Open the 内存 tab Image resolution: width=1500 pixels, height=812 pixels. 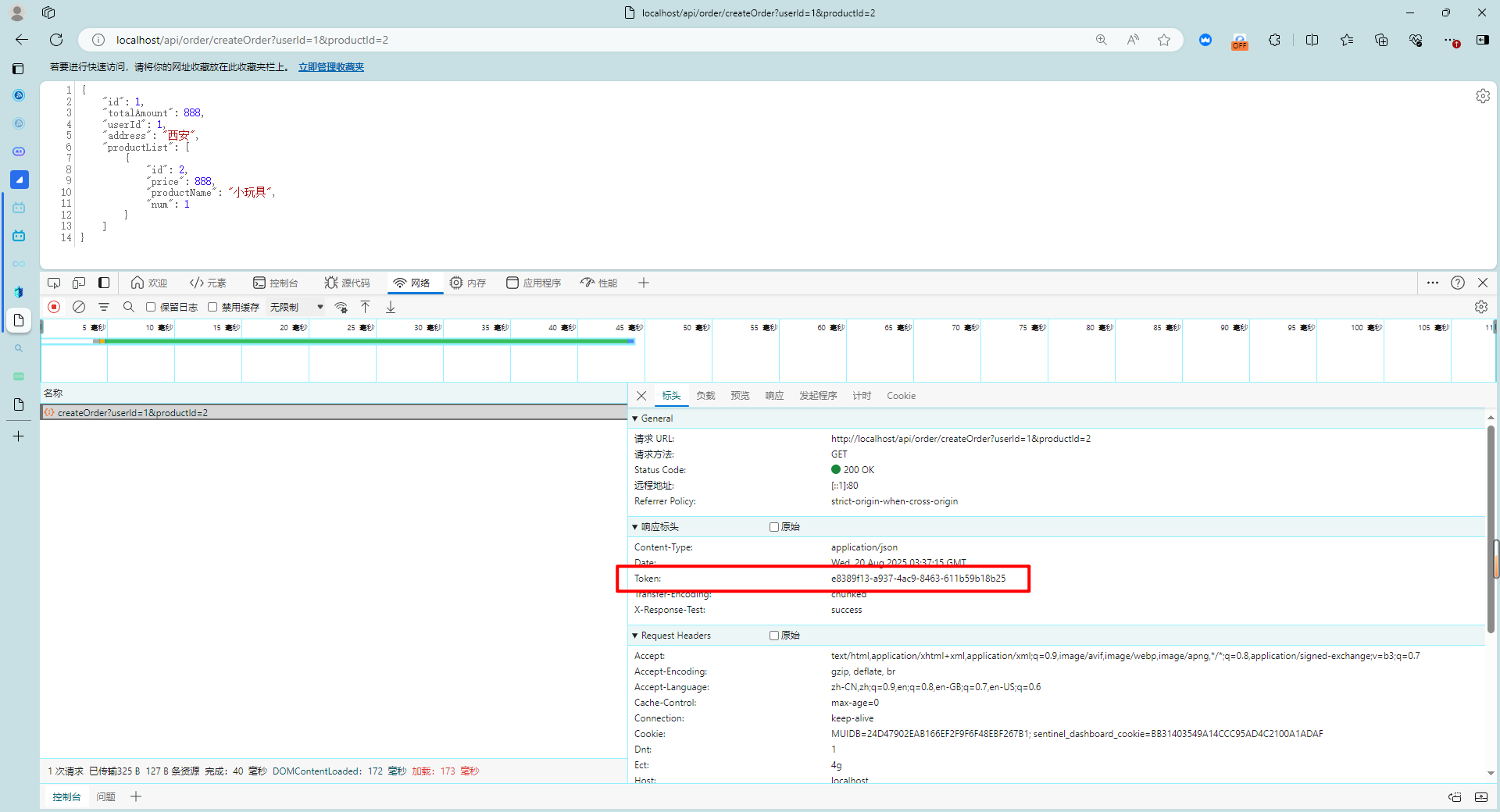[468, 283]
